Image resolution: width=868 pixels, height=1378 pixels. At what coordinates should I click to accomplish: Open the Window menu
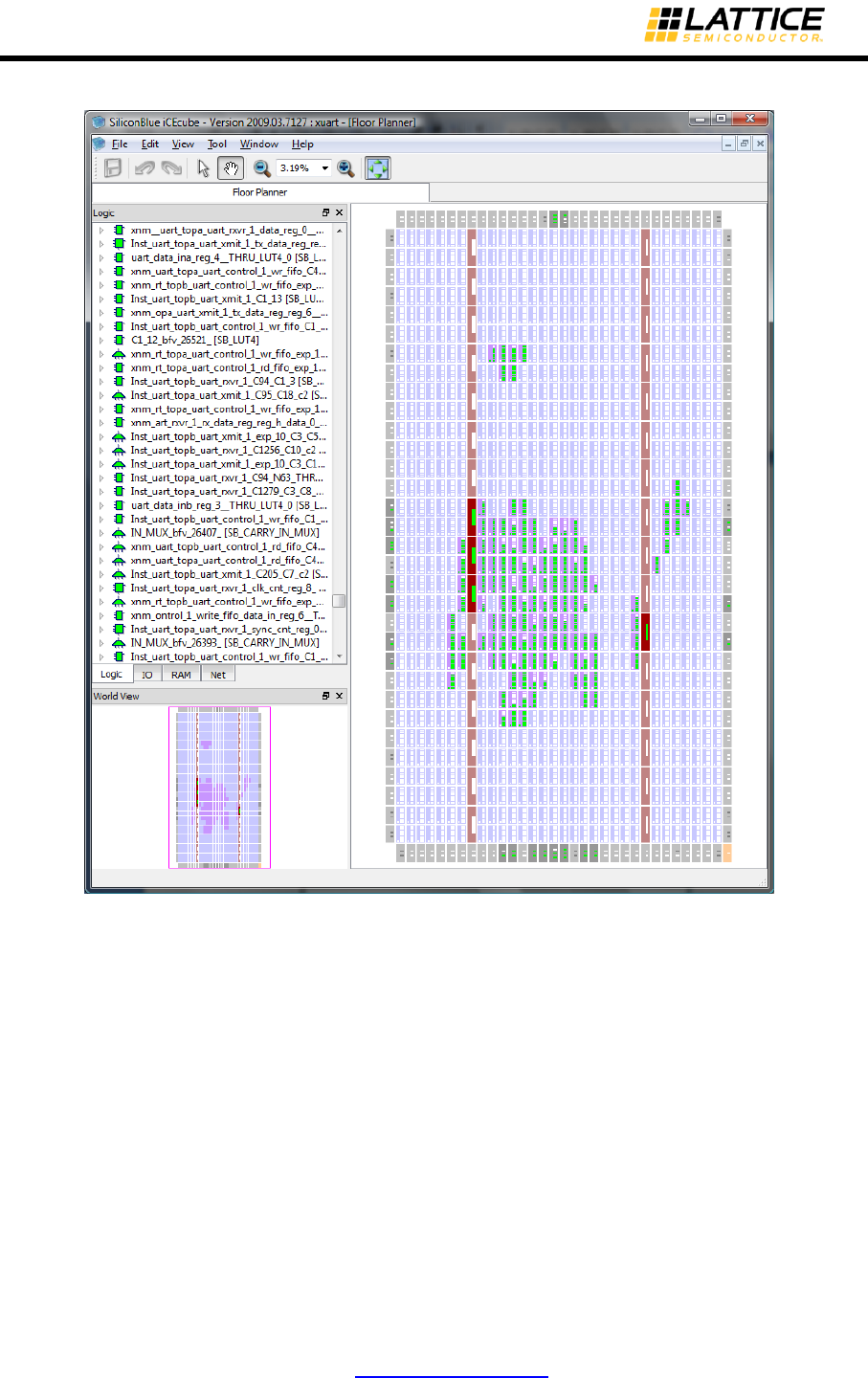click(259, 144)
